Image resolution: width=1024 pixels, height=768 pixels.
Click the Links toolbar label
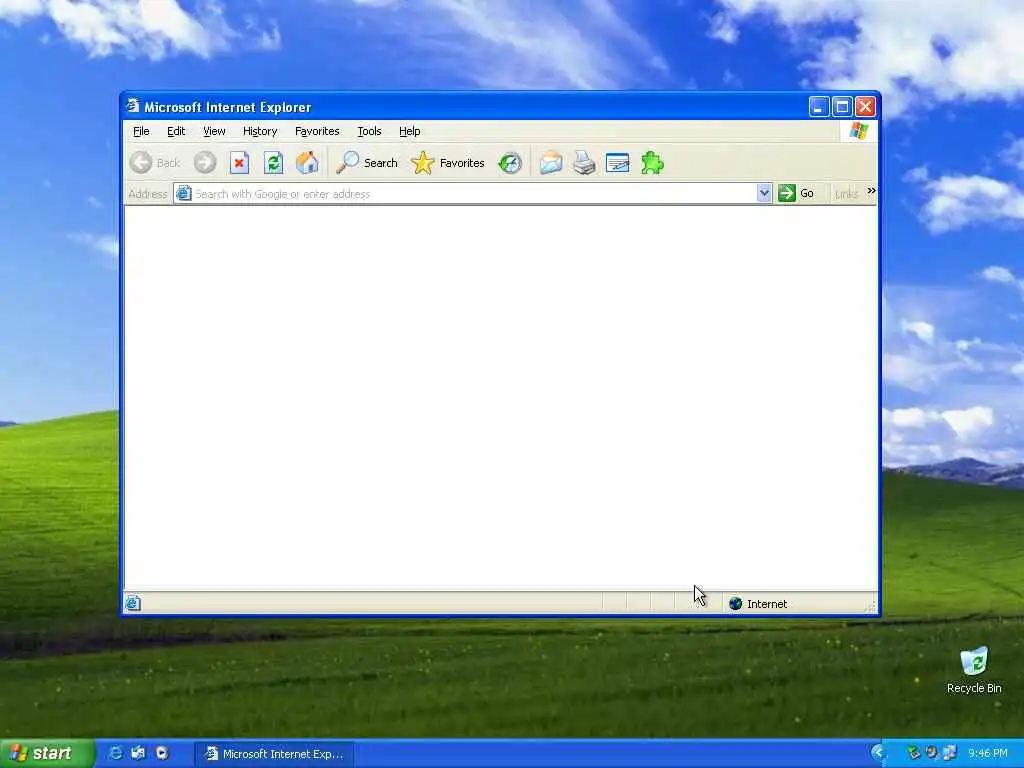tap(846, 194)
